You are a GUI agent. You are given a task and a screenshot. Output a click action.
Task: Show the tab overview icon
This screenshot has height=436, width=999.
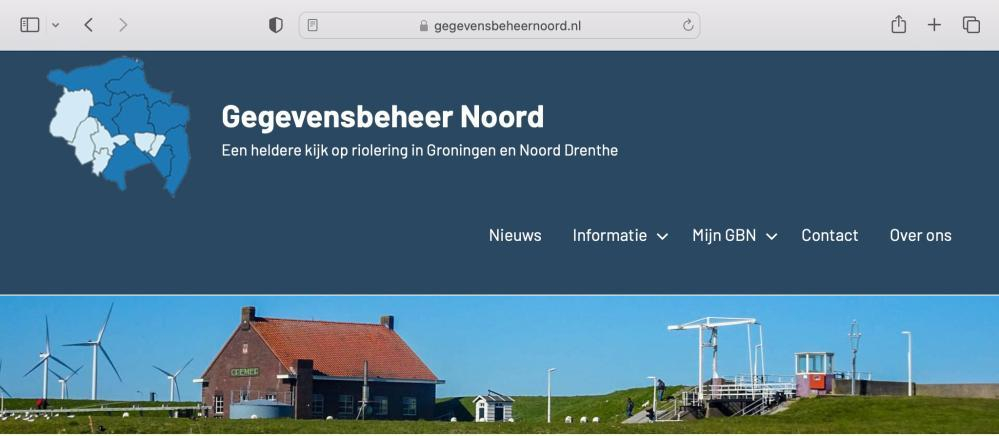pyautogui.click(x=971, y=25)
